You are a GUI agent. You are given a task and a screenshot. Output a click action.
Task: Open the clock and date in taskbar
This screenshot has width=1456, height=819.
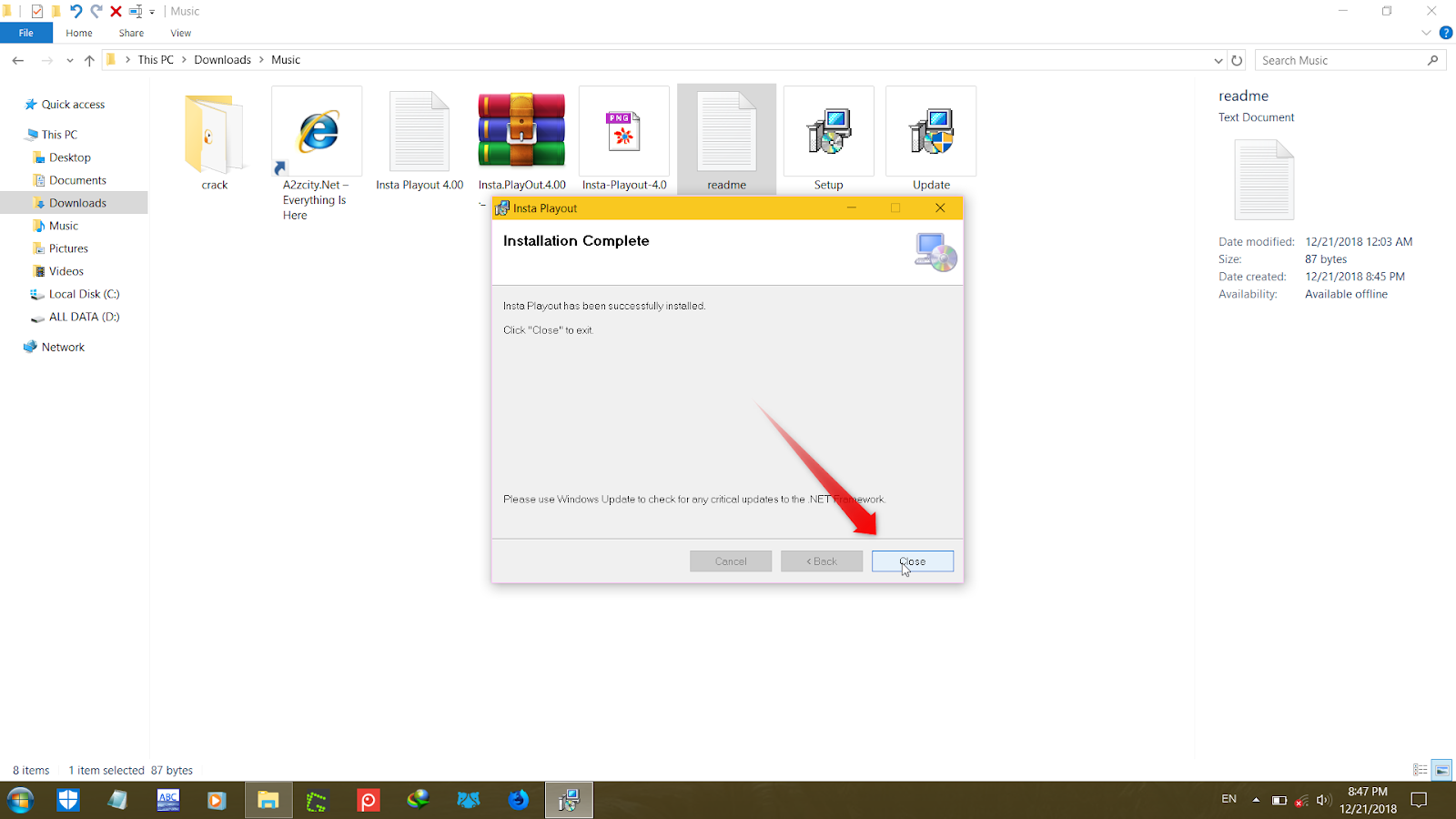click(x=1368, y=800)
